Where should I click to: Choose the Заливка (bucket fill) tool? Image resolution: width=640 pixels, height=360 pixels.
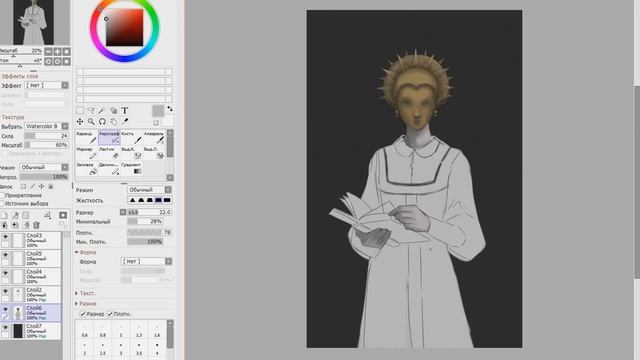pos(87,169)
